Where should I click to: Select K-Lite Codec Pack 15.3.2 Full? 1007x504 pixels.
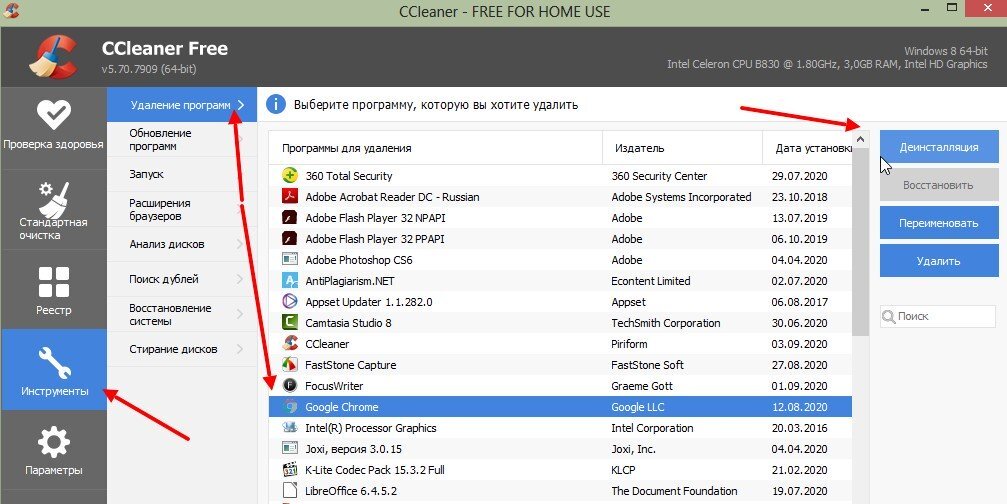coord(560,470)
